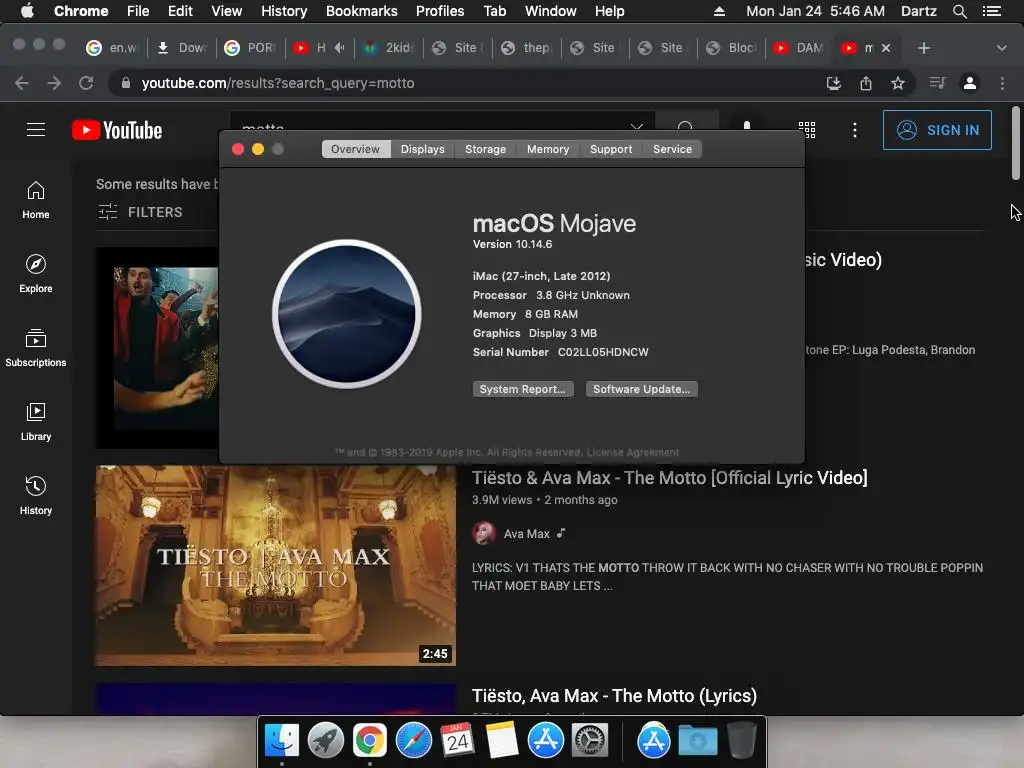Open YouTube FILTERS options
This screenshot has width=1024, height=768.
pyautogui.click(x=140, y=212)
